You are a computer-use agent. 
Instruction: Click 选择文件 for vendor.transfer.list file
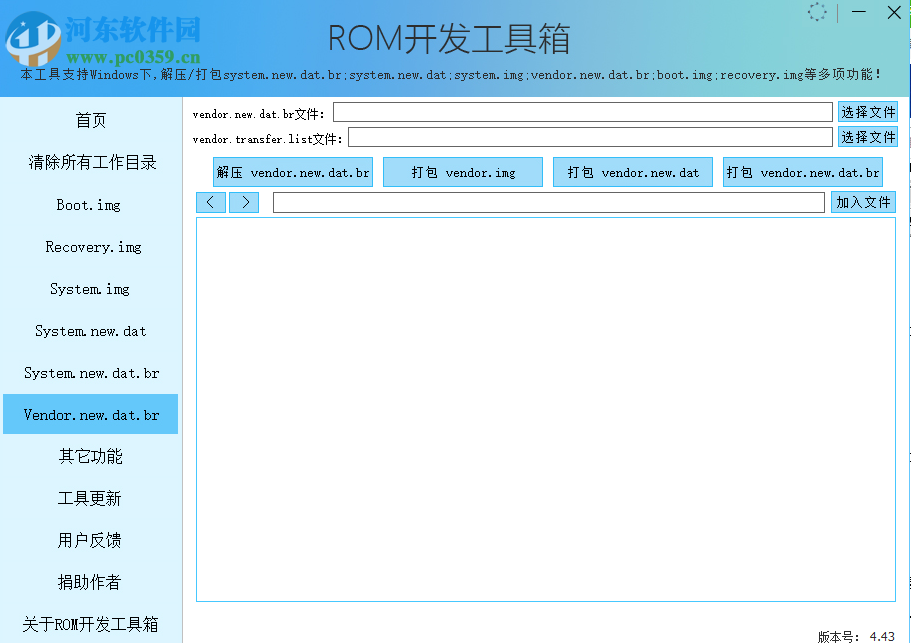[867, 137]
